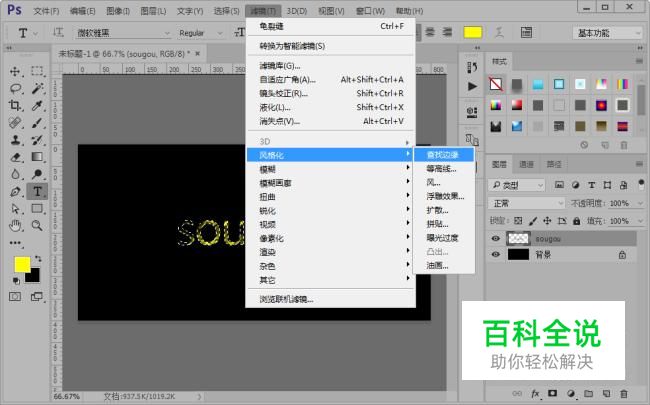Toggle visibility of the sougou layer
The image size is (650, 405).
coord(495,239)
